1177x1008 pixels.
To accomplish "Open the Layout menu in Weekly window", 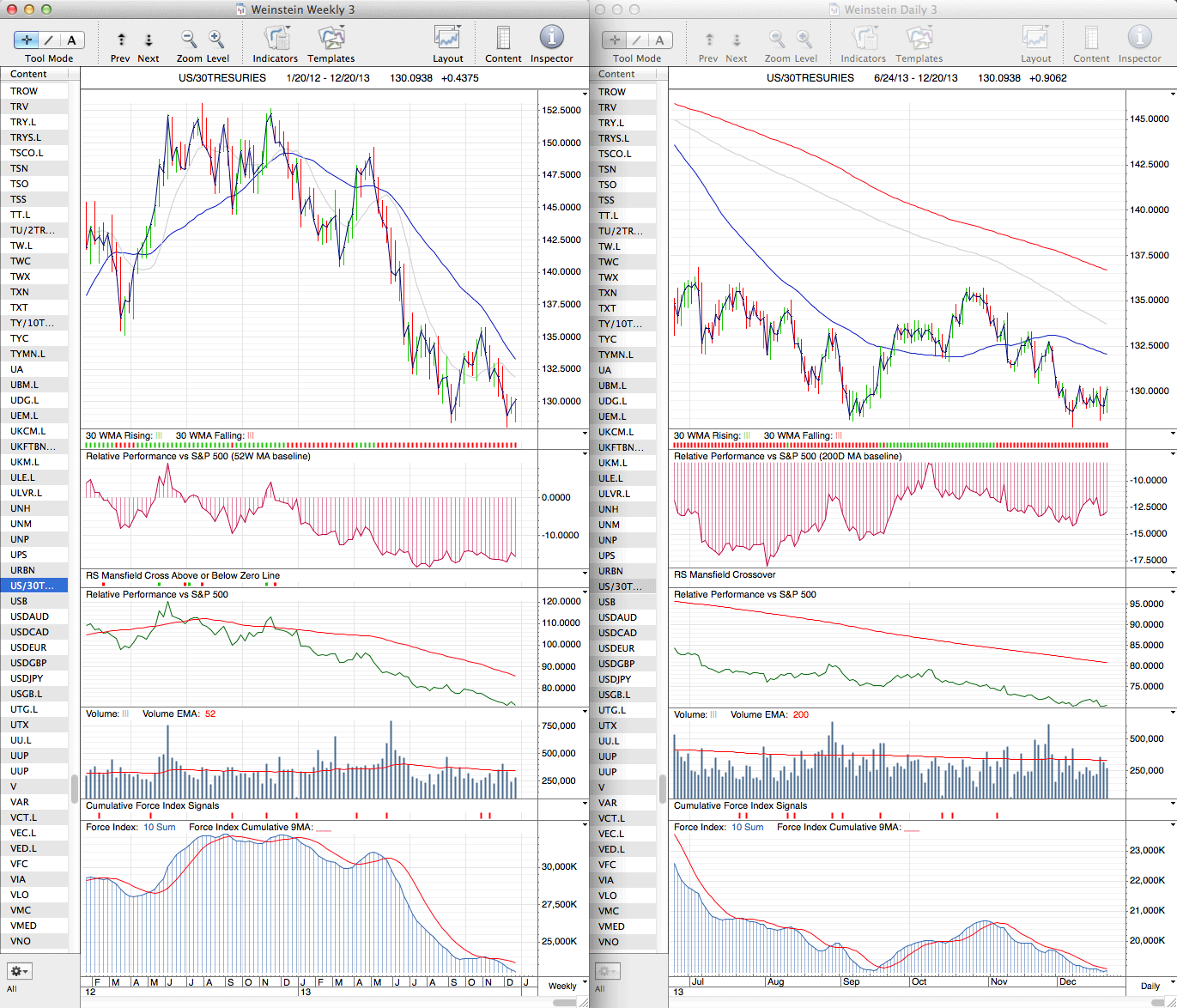I will click(x=447, y=39).
